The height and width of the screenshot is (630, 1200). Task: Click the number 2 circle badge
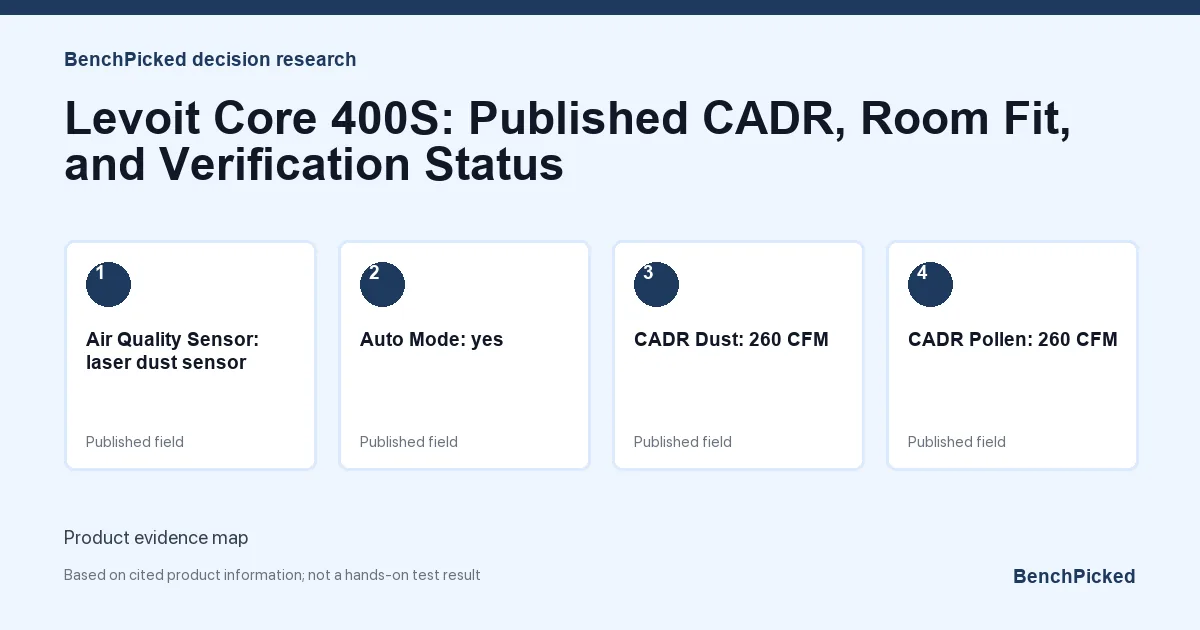(x=382, y=284)
